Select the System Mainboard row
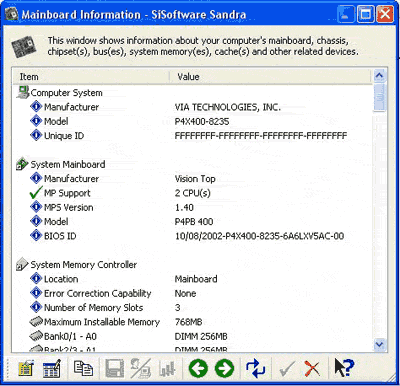The image size is (400, 386). pyautogui.click(x=68, y=164)
